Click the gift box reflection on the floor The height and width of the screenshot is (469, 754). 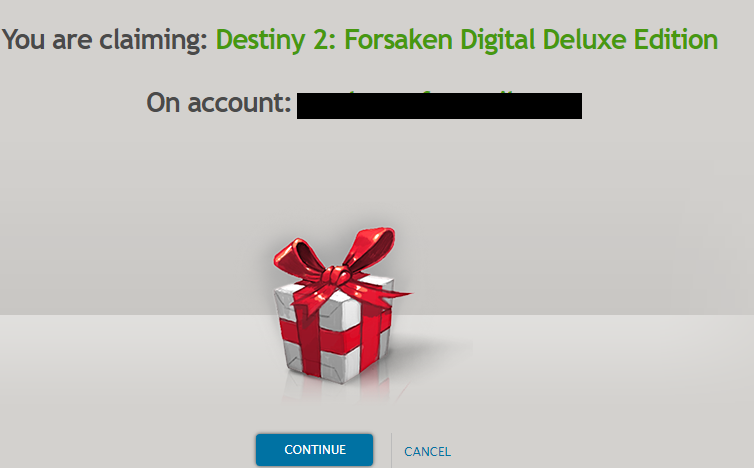coord(337,391)
